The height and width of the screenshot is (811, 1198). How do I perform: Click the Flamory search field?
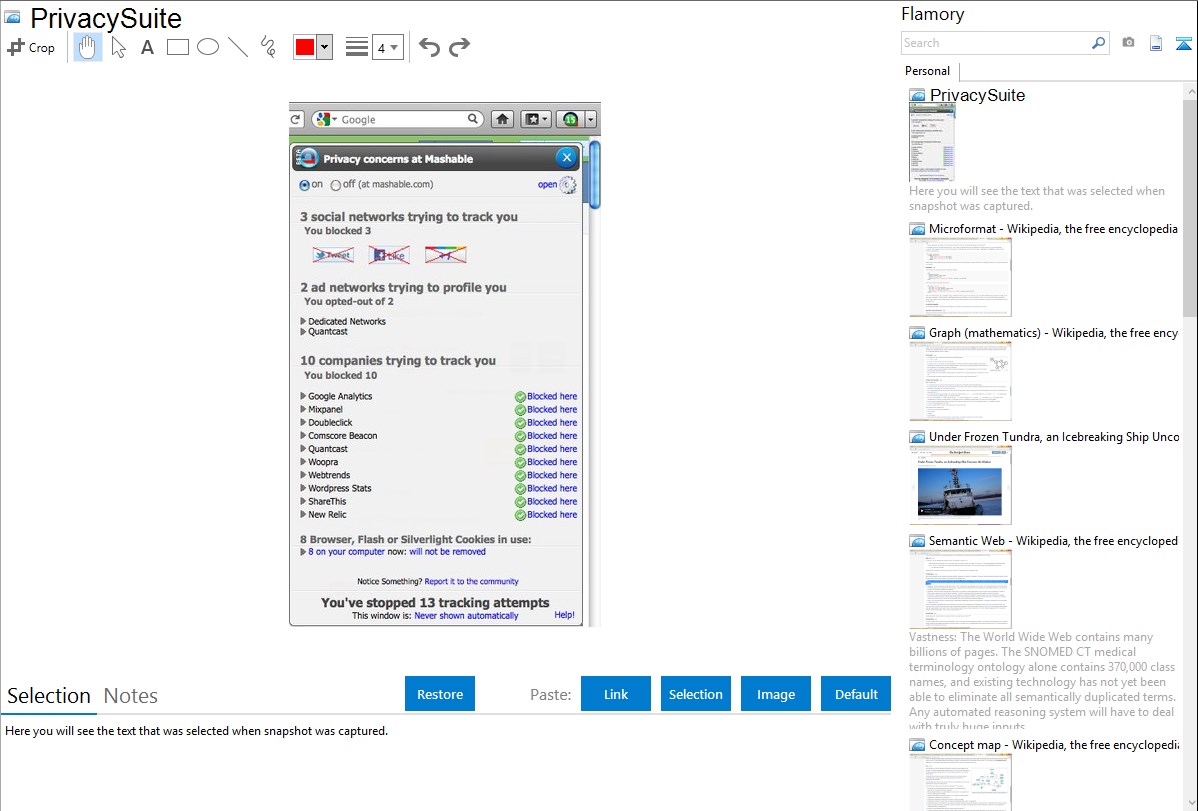click(996, 43)
